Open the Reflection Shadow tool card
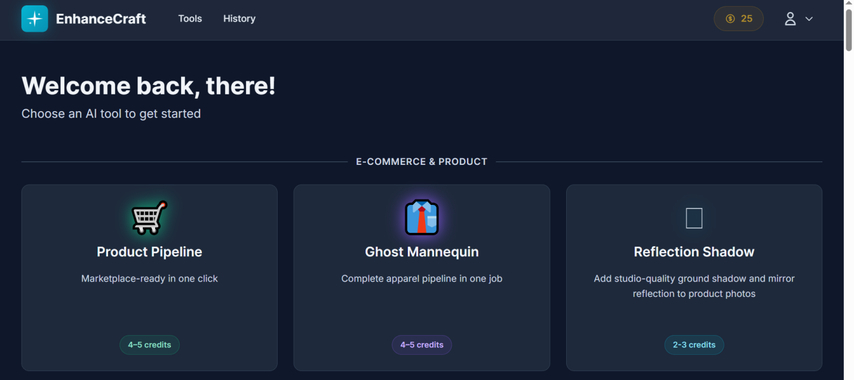Screen dimensions: 854x380 (x=694, y=278)
